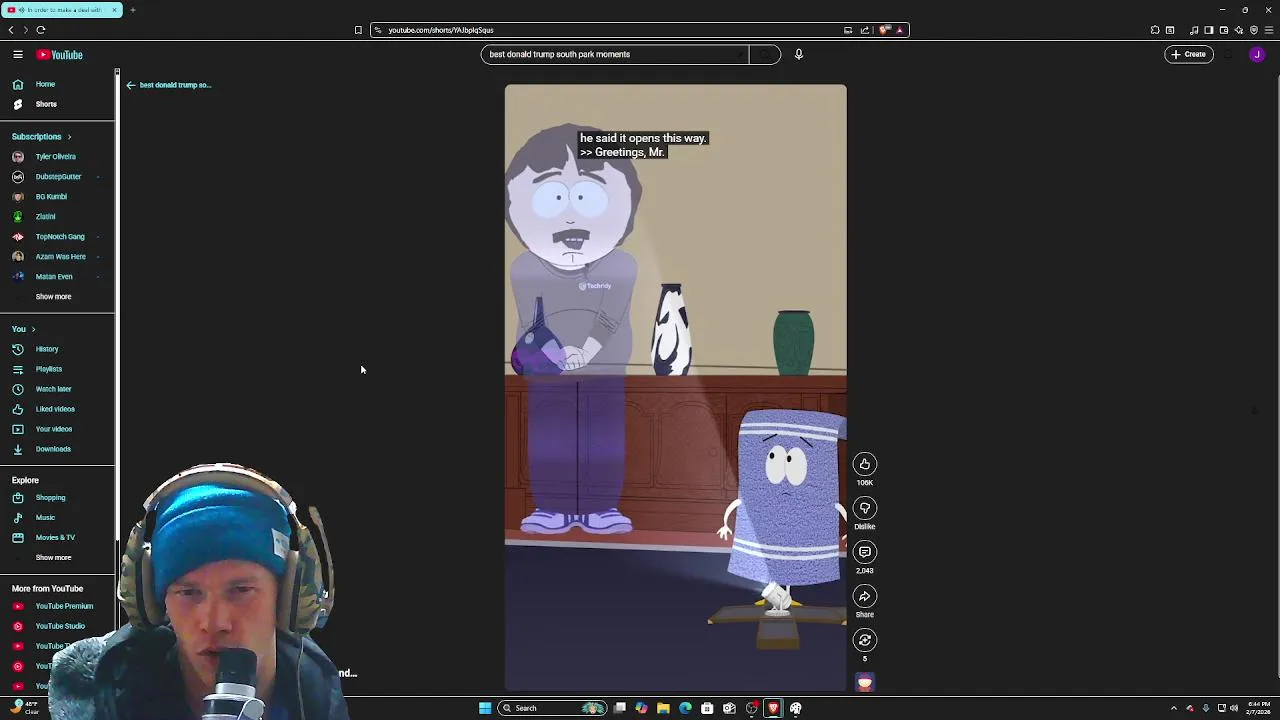Open the comments panel with 2,043 comments
The image size is (1280, 720).
pos(865,552)
